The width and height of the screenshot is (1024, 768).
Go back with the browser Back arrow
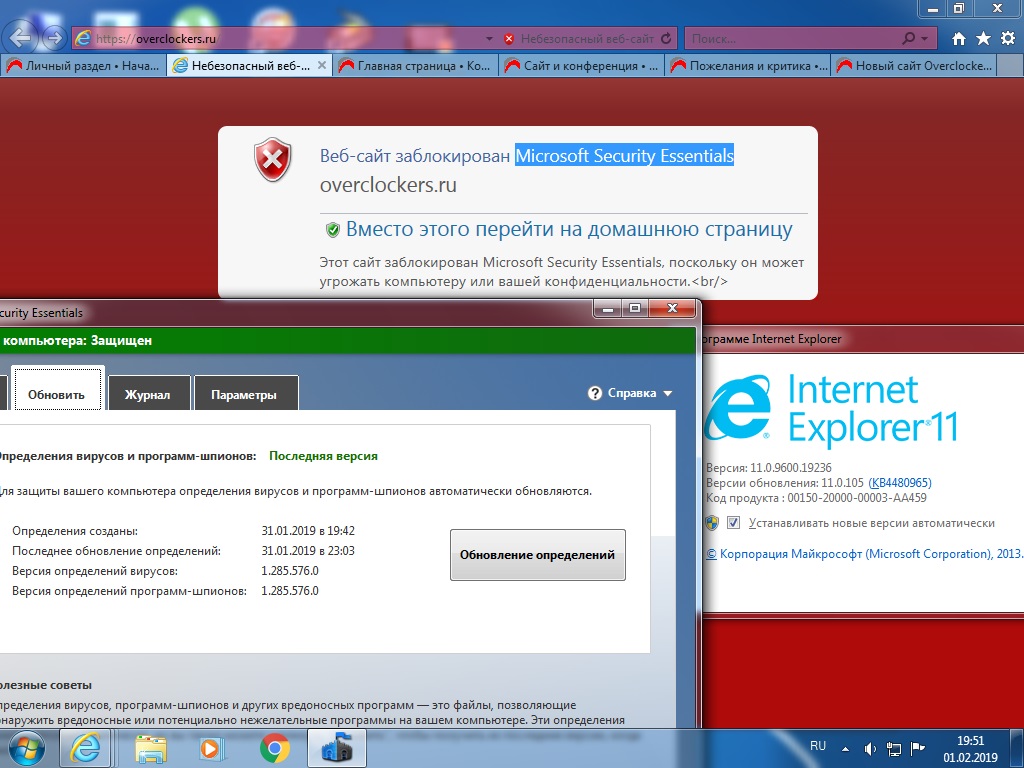[20, 38]
